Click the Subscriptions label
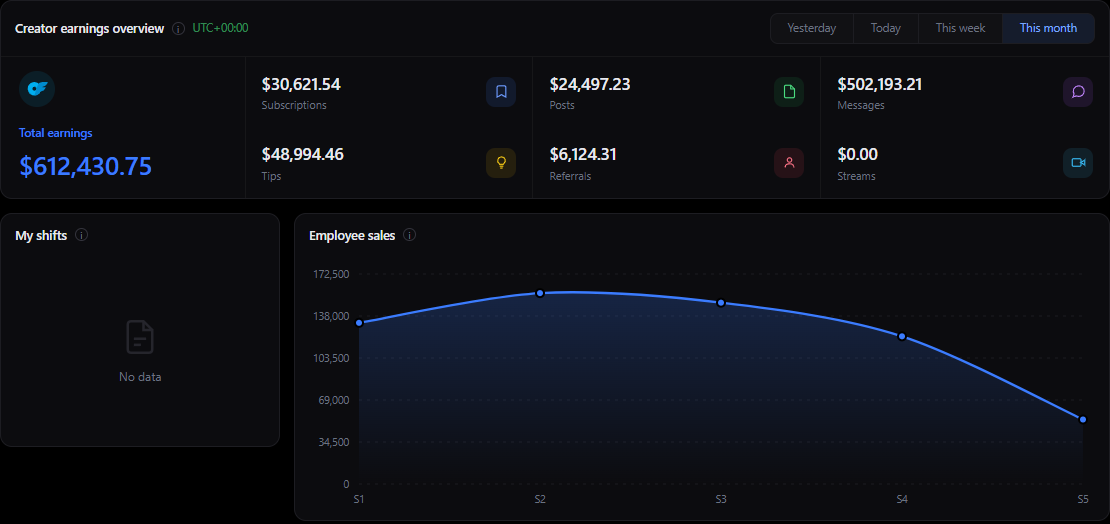Viewport: 1110px width, 524px height. pos(294,106)
